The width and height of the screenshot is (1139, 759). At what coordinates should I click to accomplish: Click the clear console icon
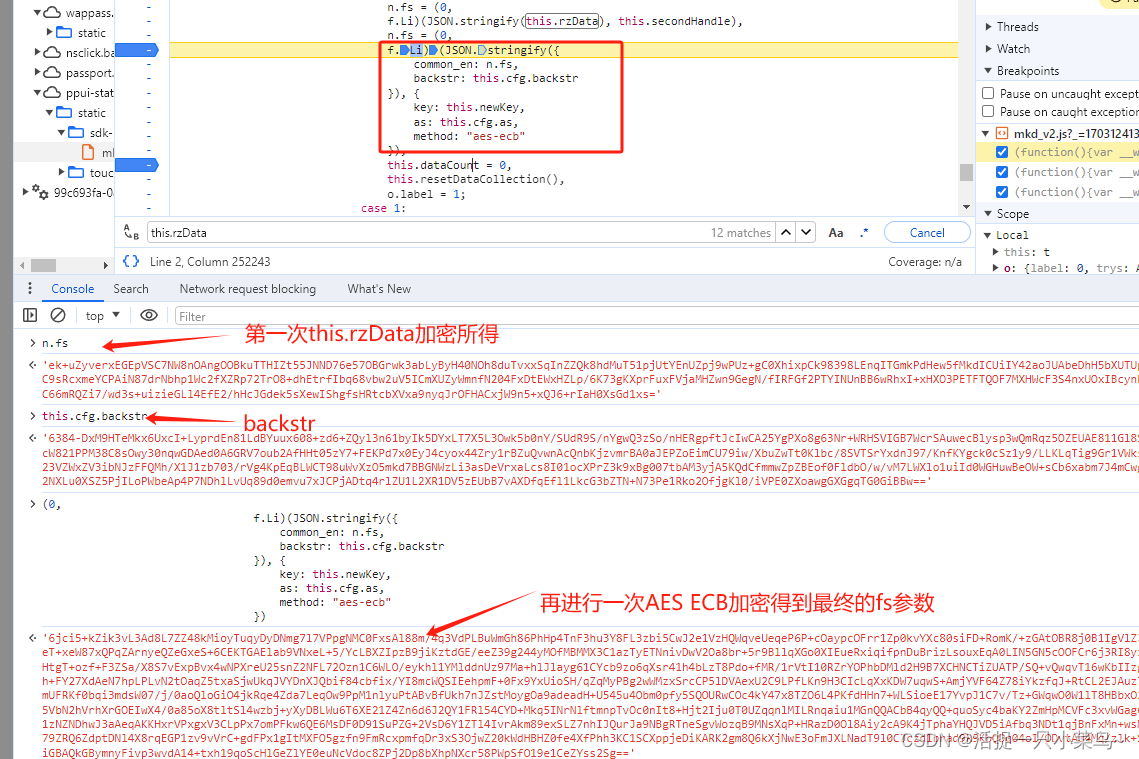click(x=58, y=315)
